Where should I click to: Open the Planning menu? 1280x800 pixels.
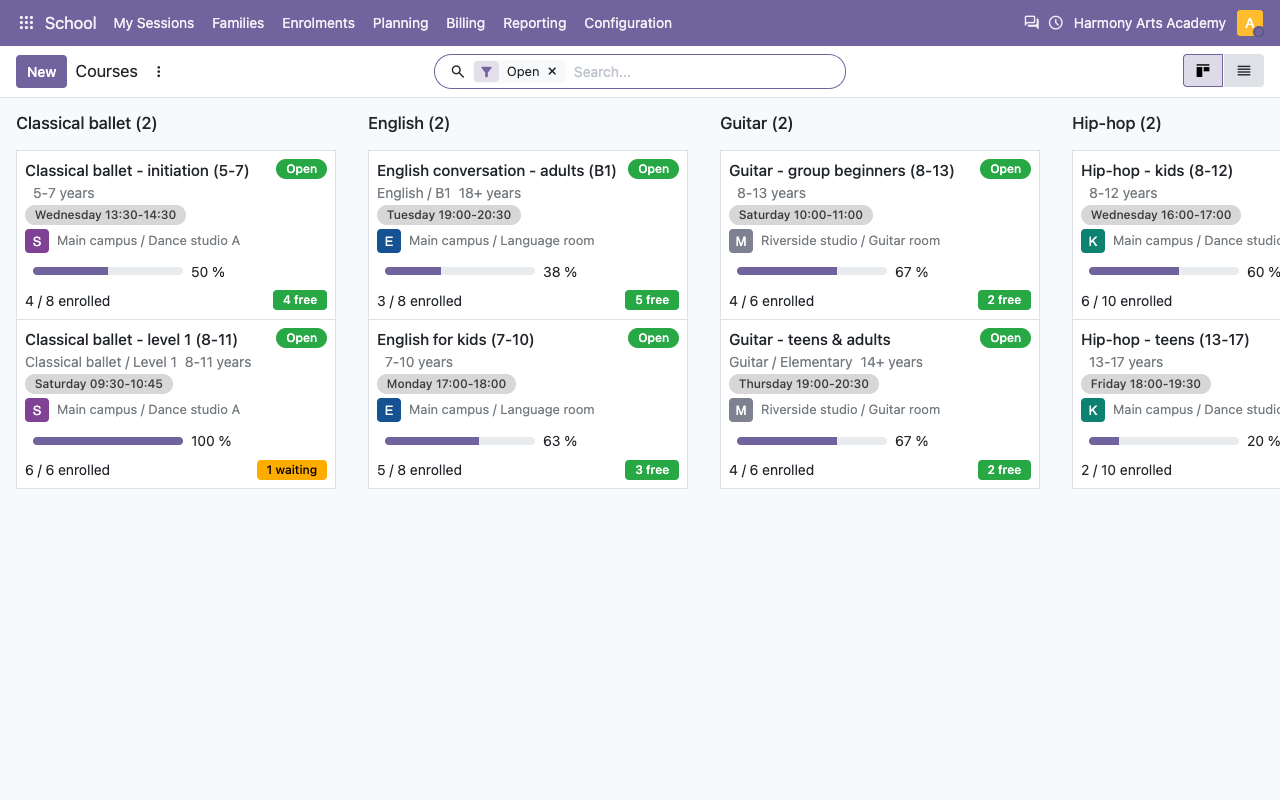[400, 23]
